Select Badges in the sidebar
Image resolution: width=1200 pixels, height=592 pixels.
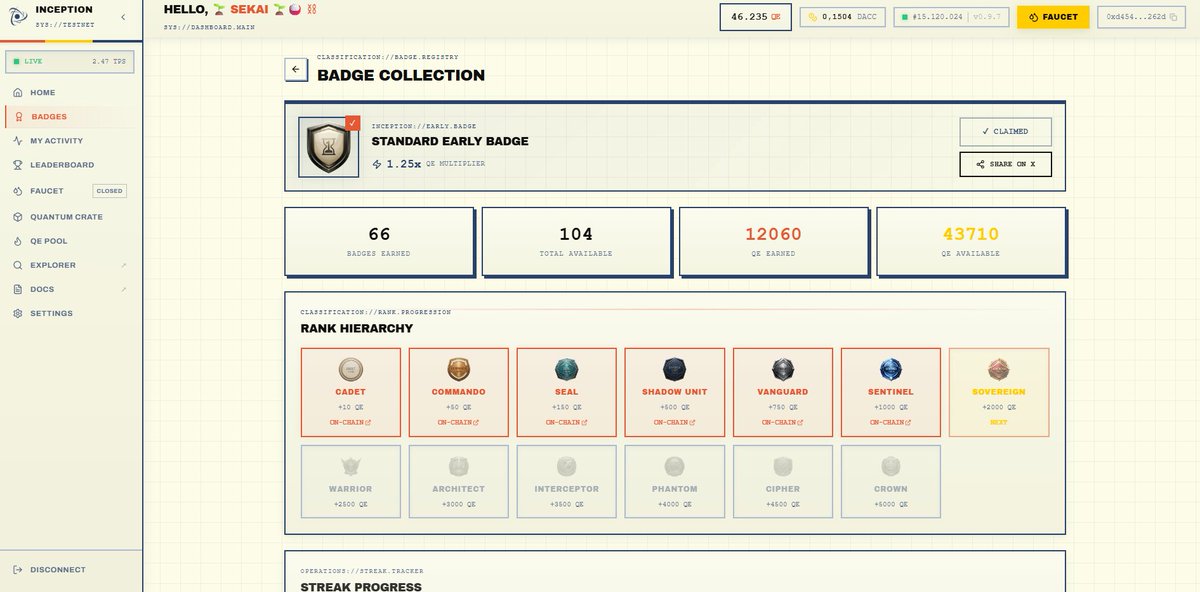(70, 117)
